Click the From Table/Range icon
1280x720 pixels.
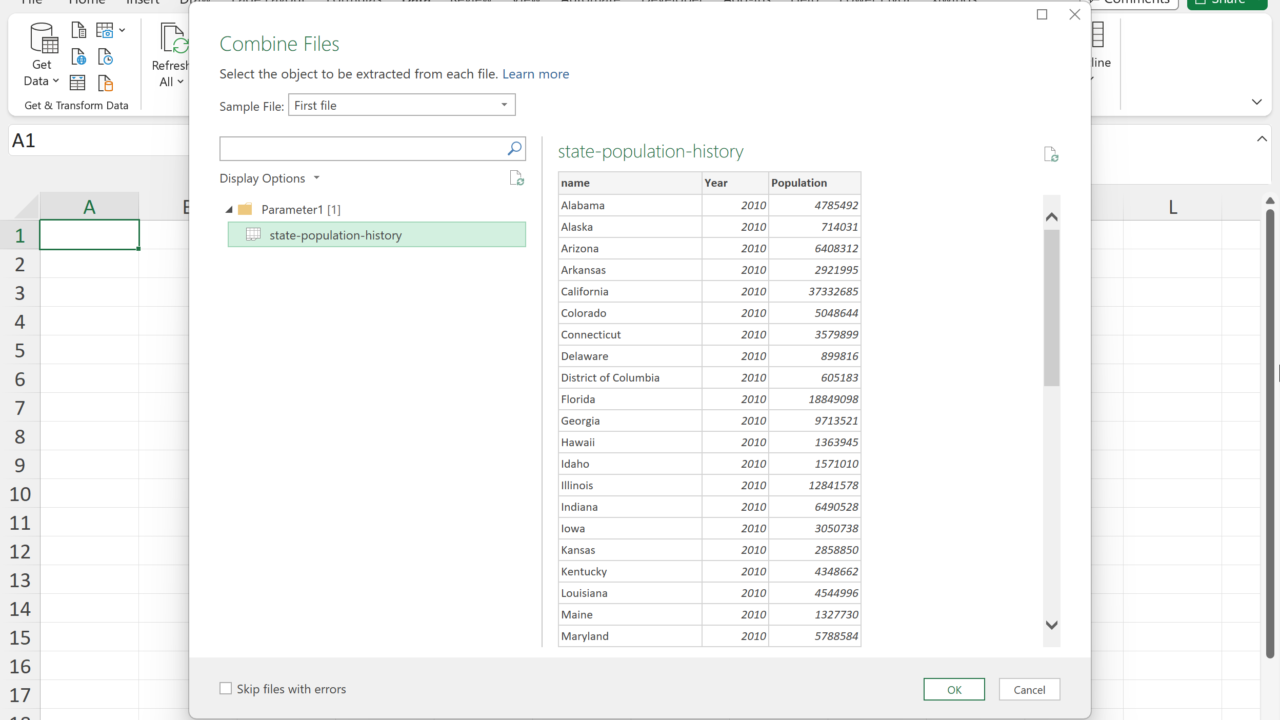coord(78,83)
